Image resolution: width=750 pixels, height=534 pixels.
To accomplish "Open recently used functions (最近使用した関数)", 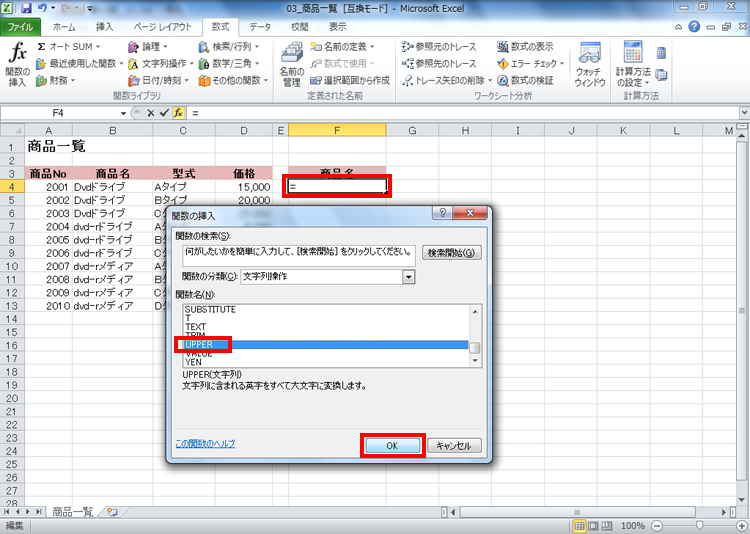I will 79,63.
